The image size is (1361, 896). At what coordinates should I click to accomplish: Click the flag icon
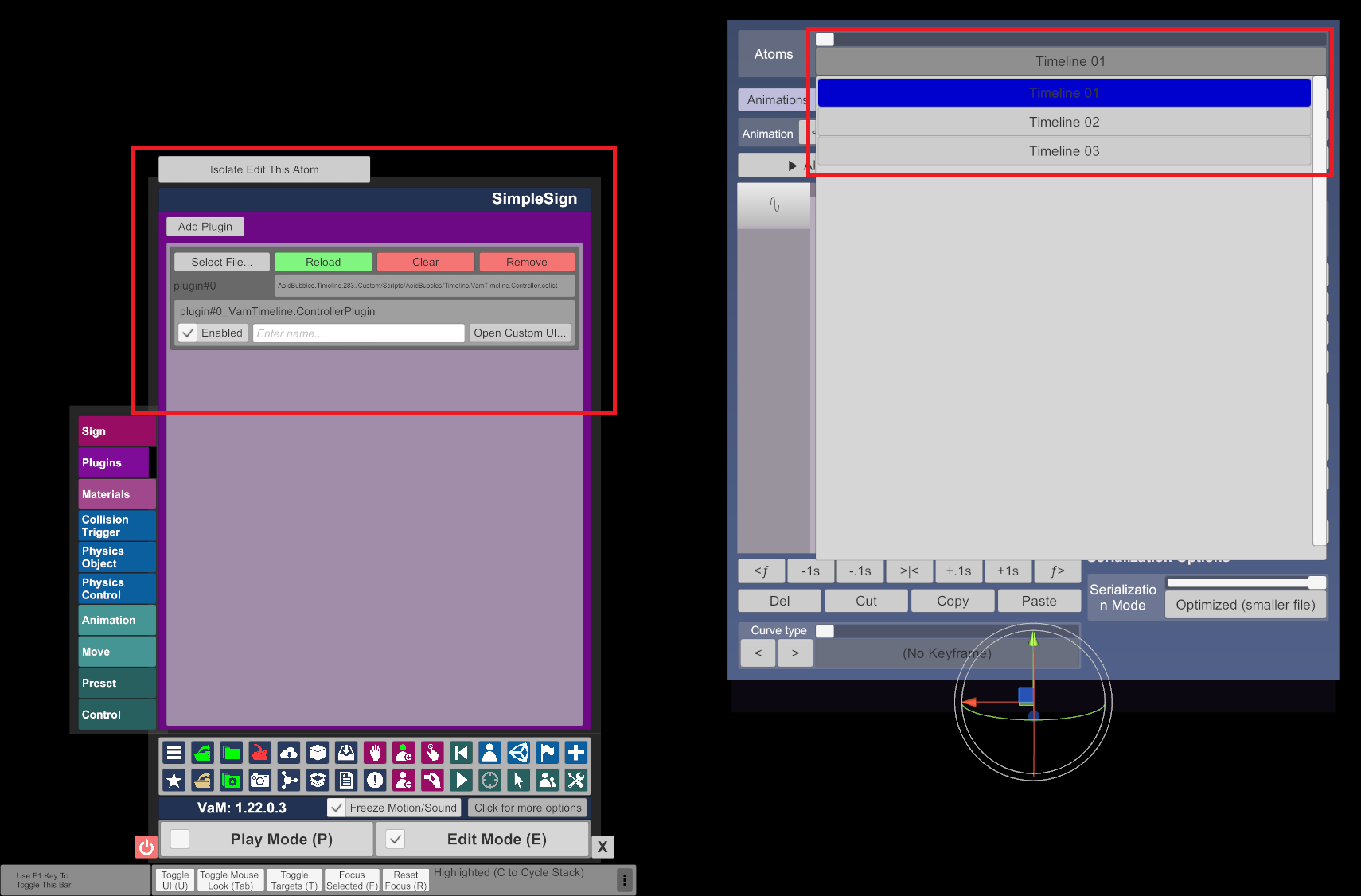tap(547, 753)
